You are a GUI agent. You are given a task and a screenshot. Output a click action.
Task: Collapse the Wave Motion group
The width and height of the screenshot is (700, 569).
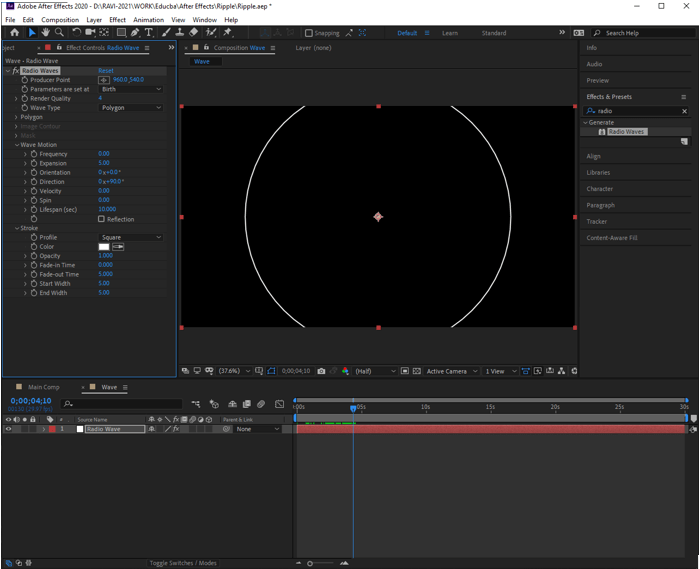click(17, 145)
